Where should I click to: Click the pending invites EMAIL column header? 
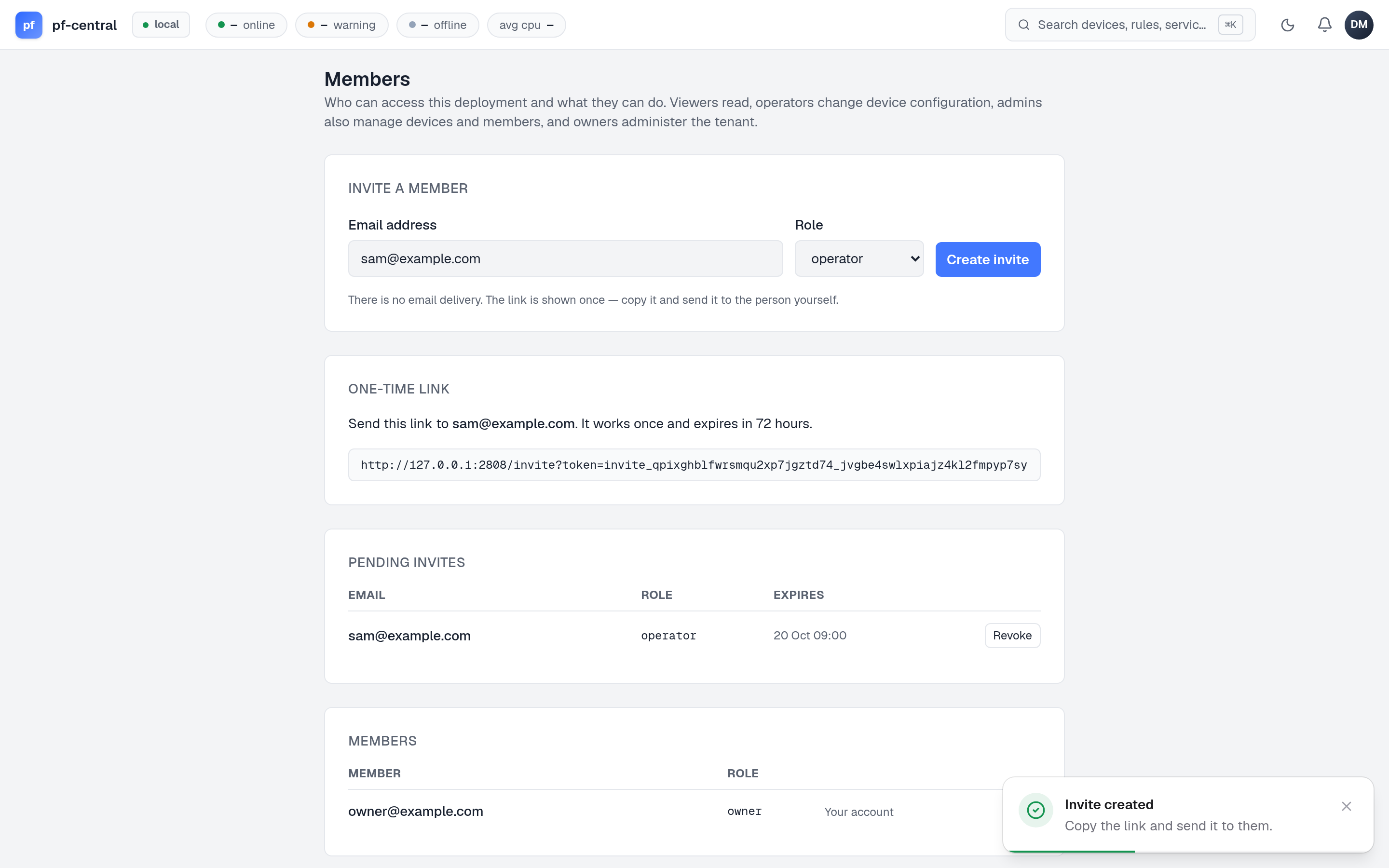pyautogui.click(x=366, y=595)
